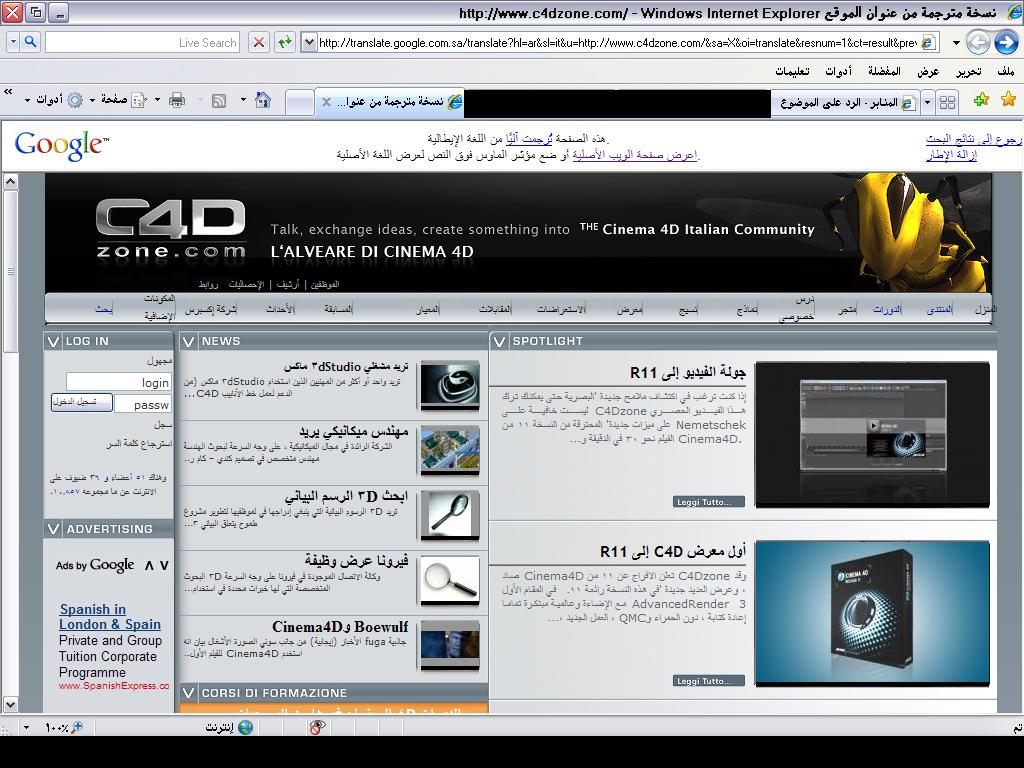Open the أدوات (Tools) menu in menu bar
This screenshot has height=768, width=1024.
pyautogui.click(x=839, y=71)
